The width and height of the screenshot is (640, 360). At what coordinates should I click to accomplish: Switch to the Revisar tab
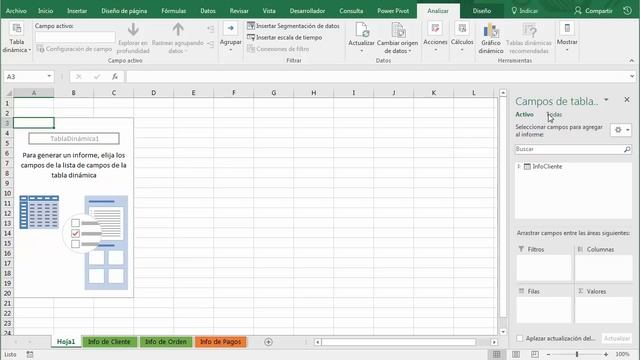[239, 11]
